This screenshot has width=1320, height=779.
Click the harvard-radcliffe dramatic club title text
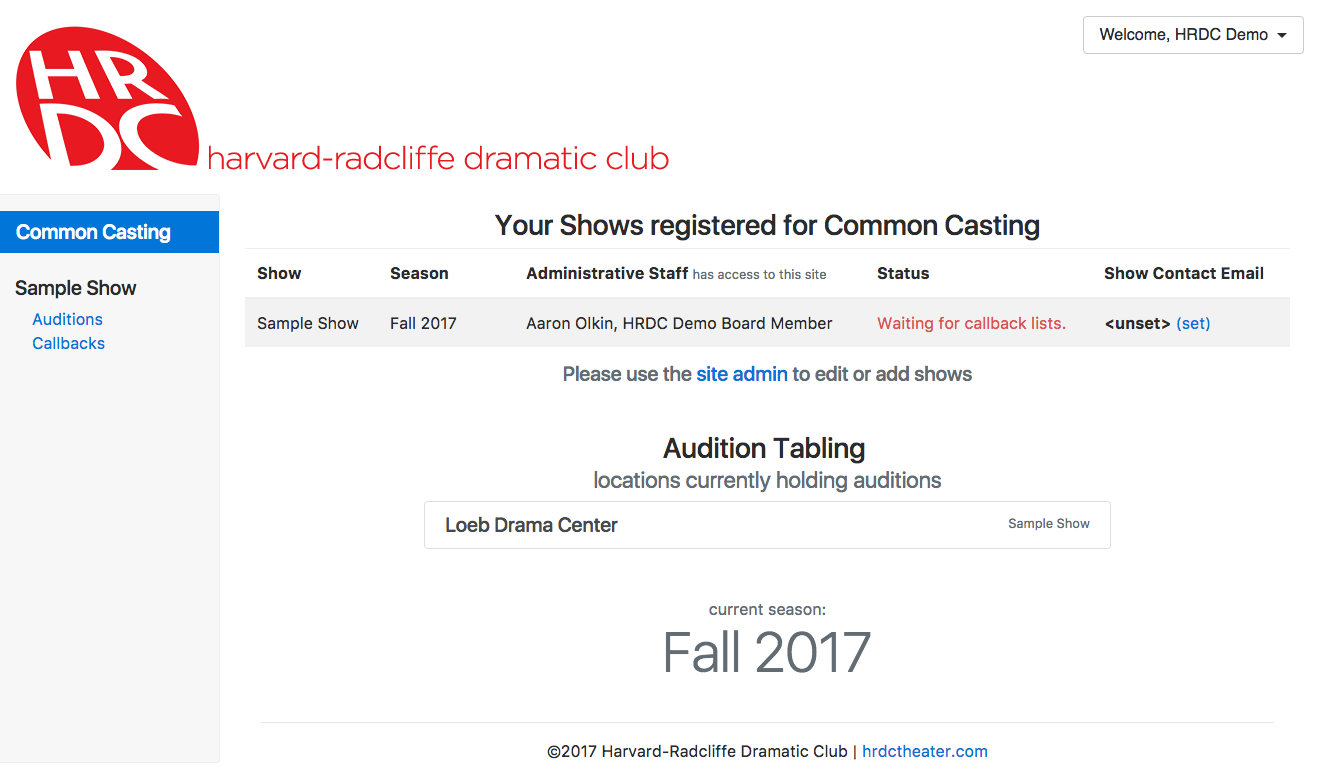pyautogui.click(x=438, y=158)
